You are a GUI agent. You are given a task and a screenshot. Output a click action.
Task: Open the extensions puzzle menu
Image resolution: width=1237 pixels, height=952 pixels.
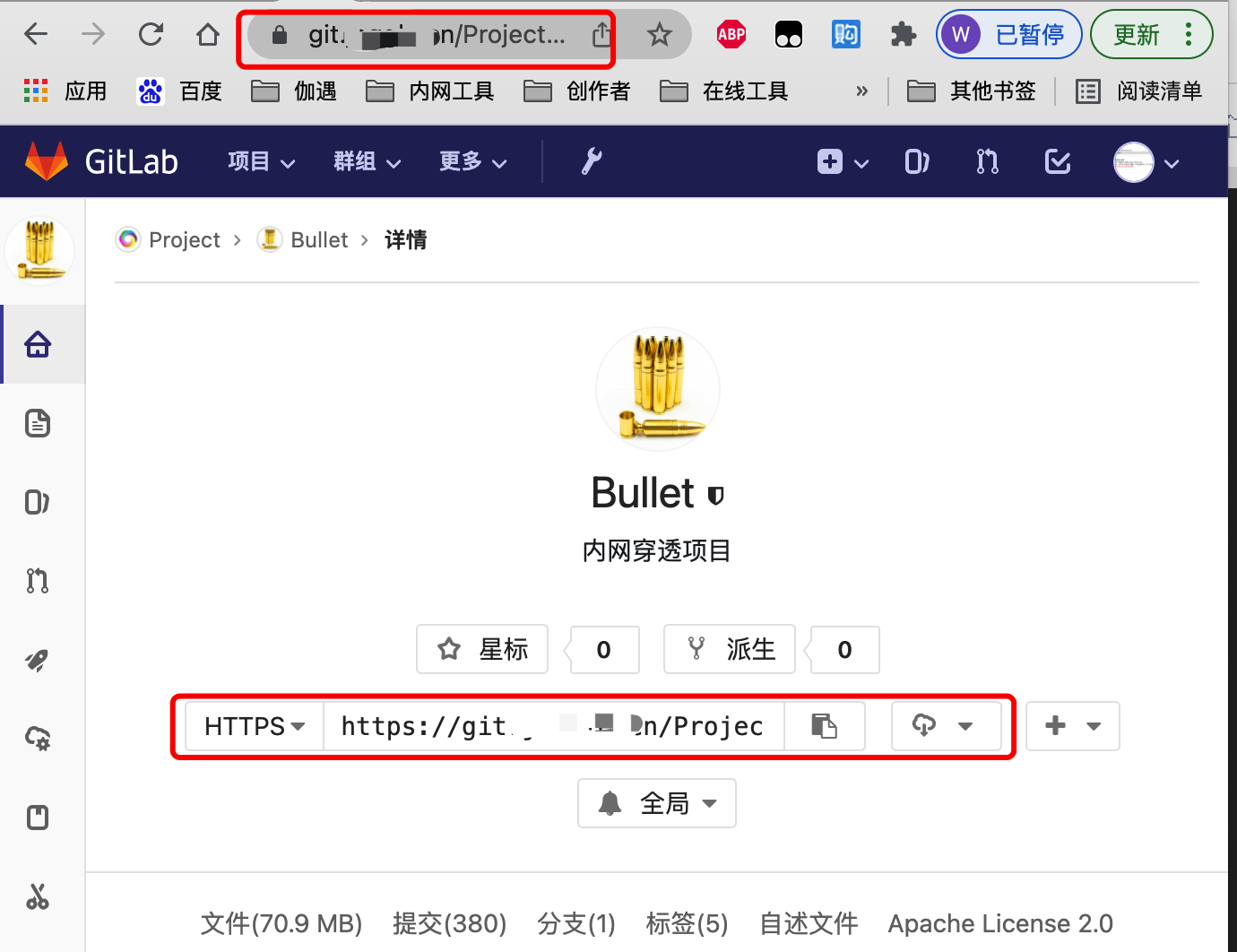pos(903,35)
